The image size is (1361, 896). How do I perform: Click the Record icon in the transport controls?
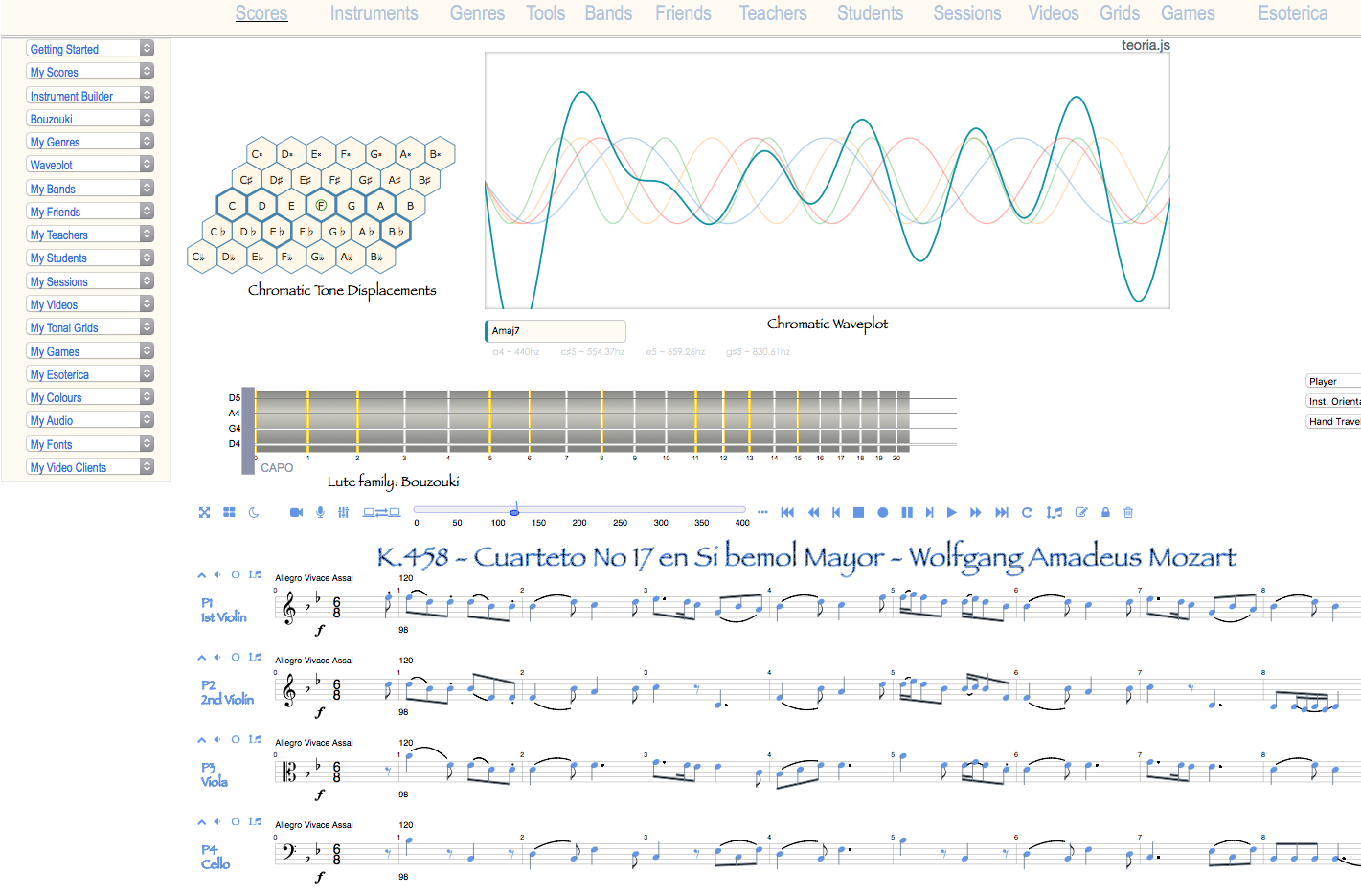pos(882,512)
